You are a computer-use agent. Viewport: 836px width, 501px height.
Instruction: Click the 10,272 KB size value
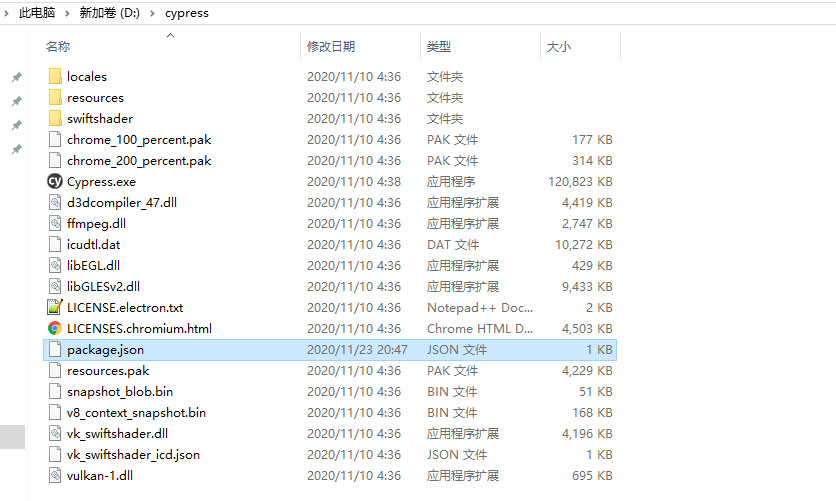point(584,245)
